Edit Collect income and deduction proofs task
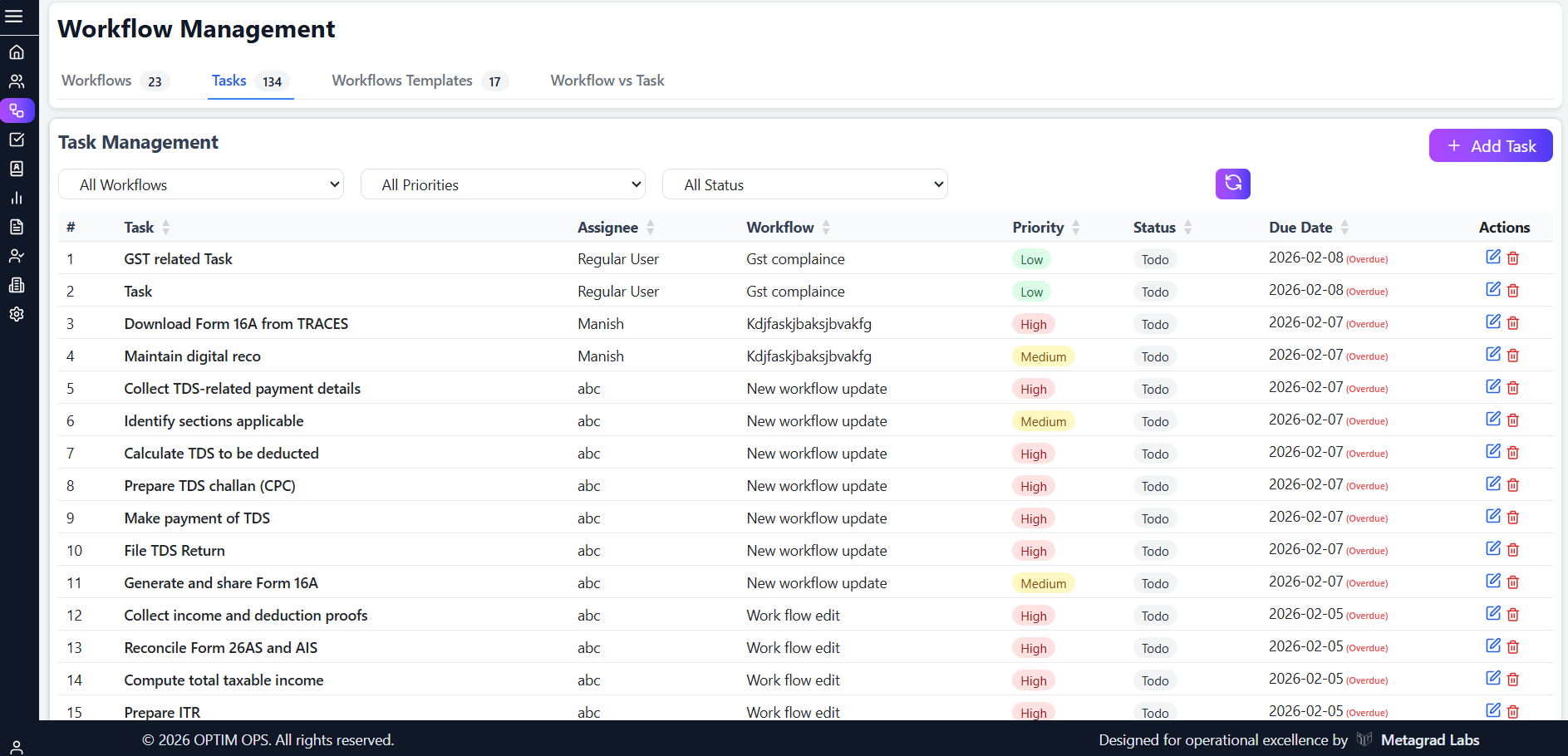Image resolution: width=1568 pixels, height=756 pixels. (1492, 613)
